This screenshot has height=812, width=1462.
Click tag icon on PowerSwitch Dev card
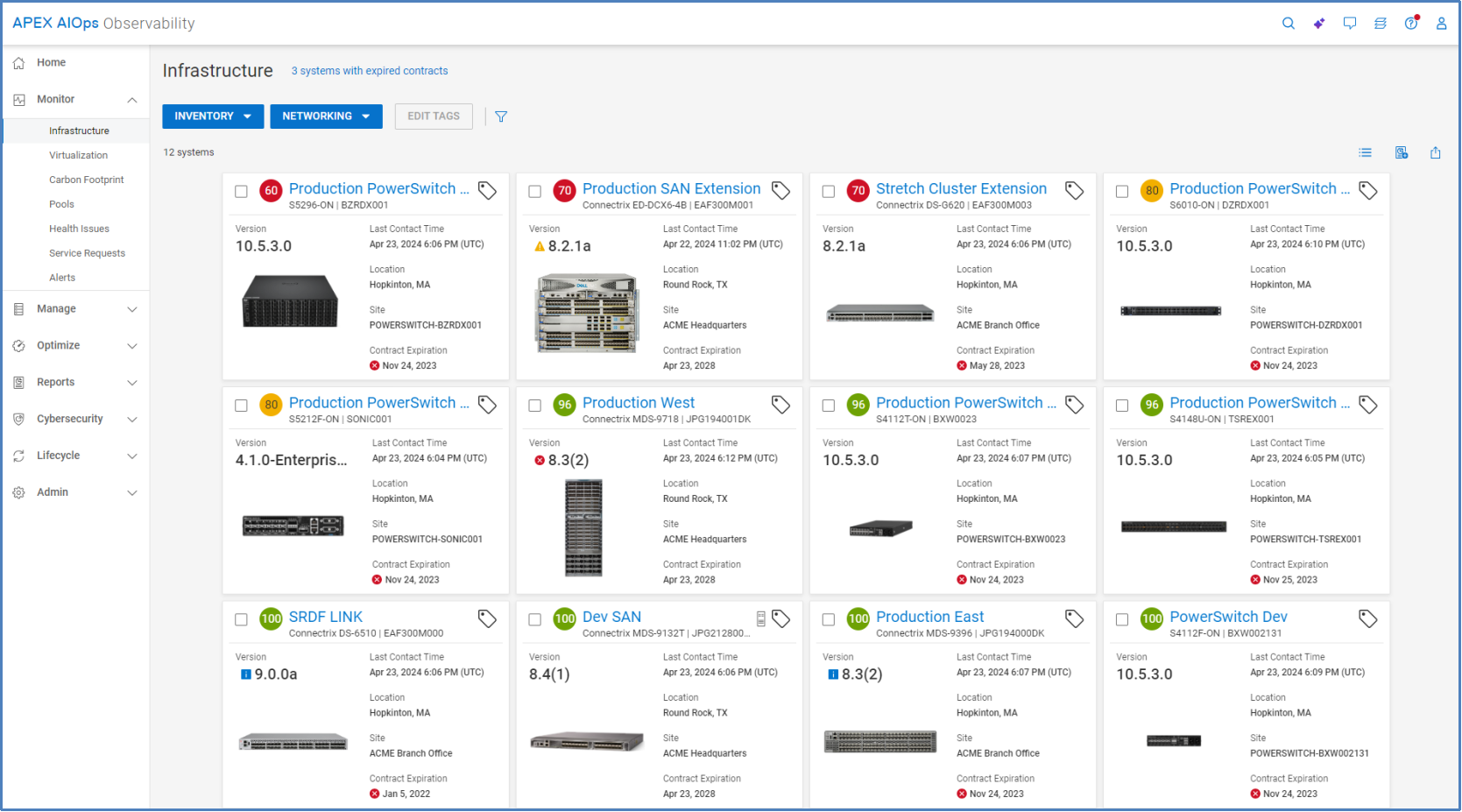click(1367, 618)
